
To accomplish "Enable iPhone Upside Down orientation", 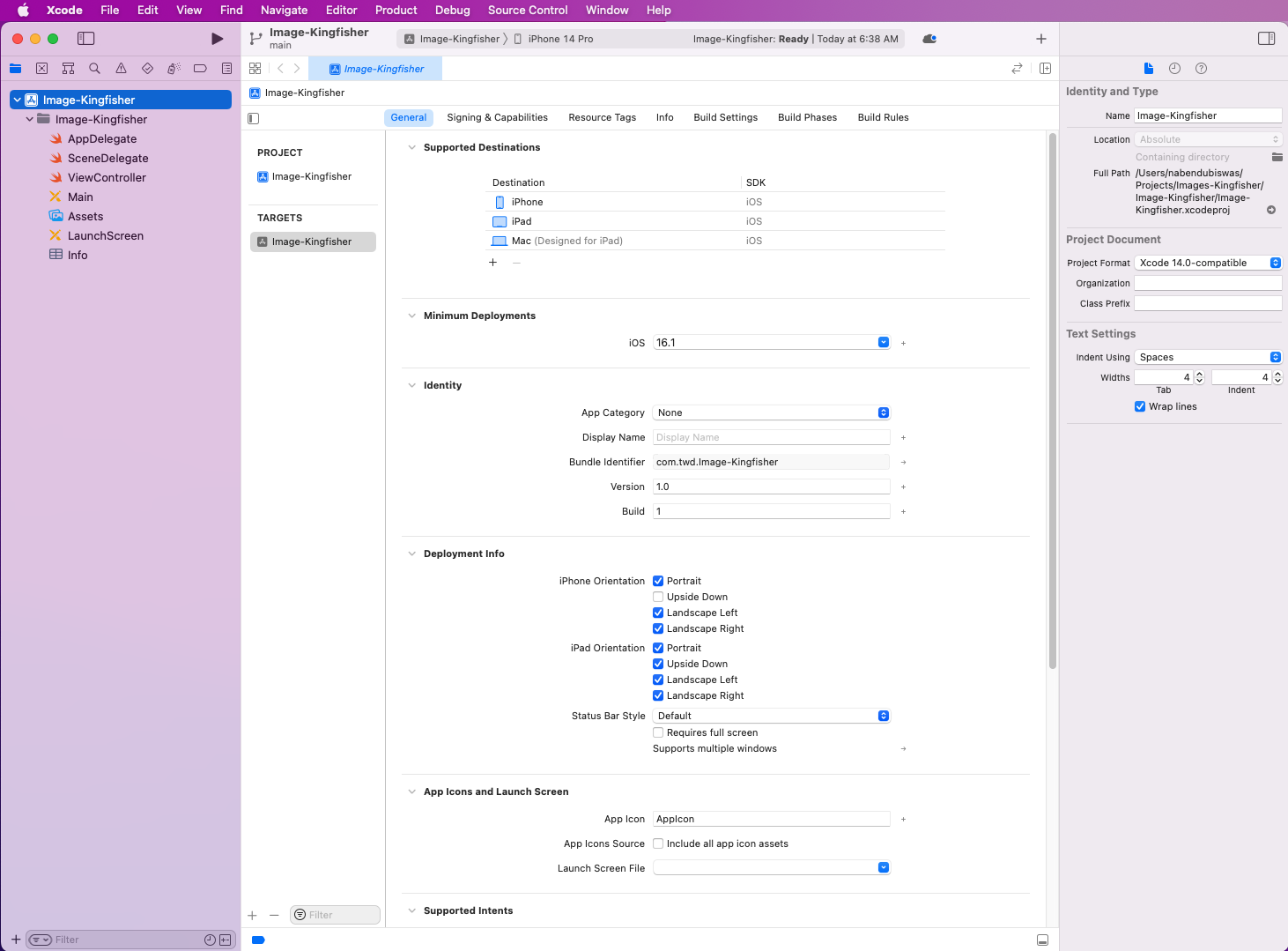I will [x=658, y=597].
